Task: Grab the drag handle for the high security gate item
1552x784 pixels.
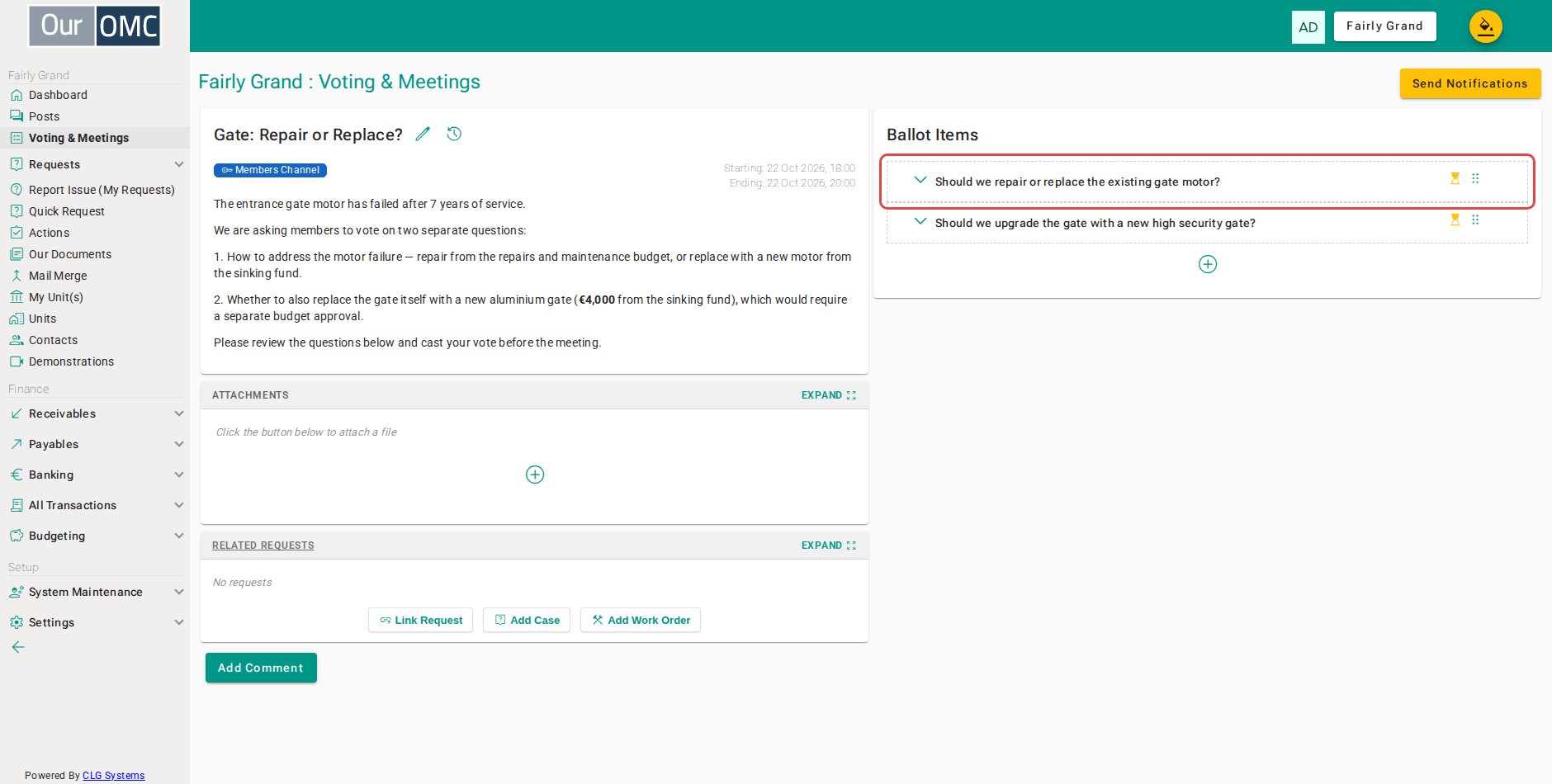Action: click(x=1475, y=220)
